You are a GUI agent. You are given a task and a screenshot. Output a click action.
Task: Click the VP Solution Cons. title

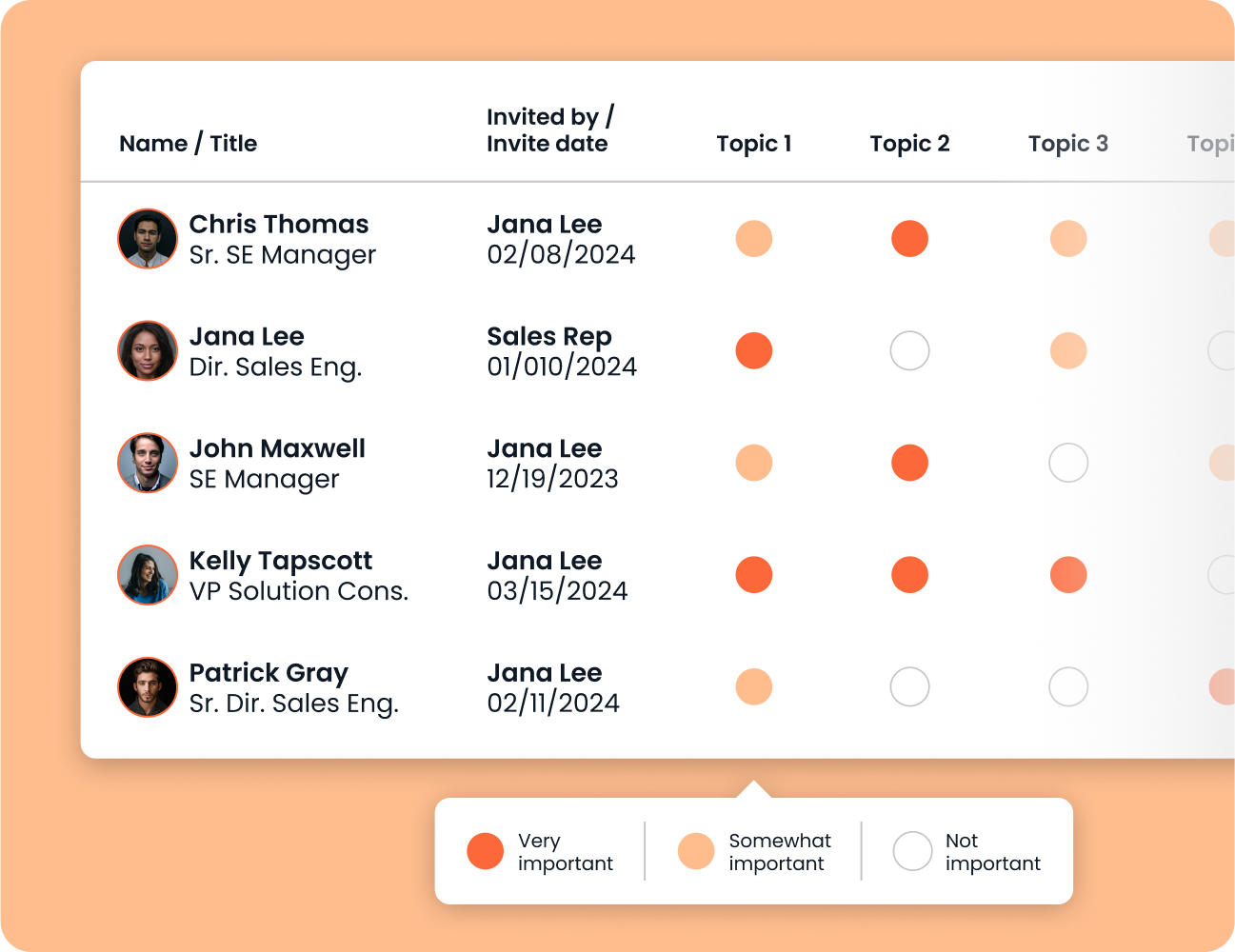pos(299,591)
